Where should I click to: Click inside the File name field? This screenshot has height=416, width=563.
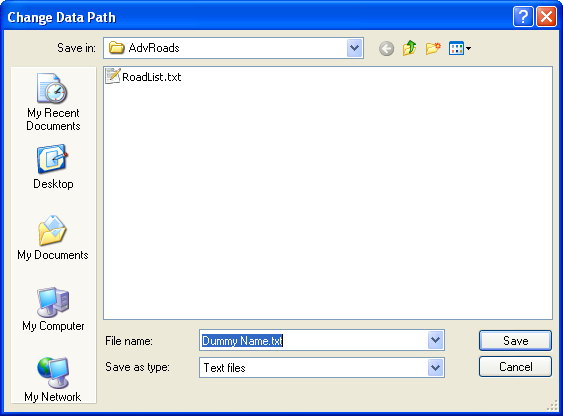313,340
